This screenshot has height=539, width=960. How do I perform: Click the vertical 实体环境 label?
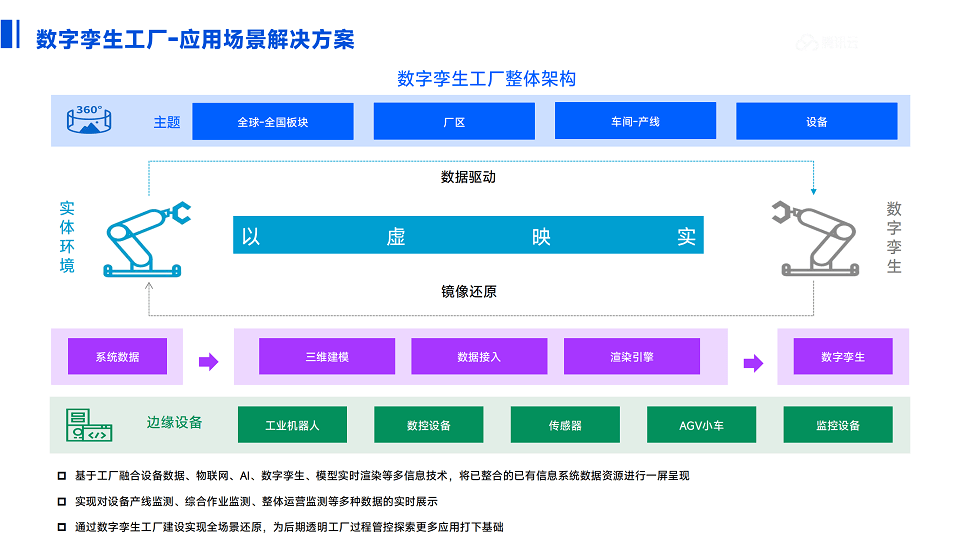pos(67,236)
